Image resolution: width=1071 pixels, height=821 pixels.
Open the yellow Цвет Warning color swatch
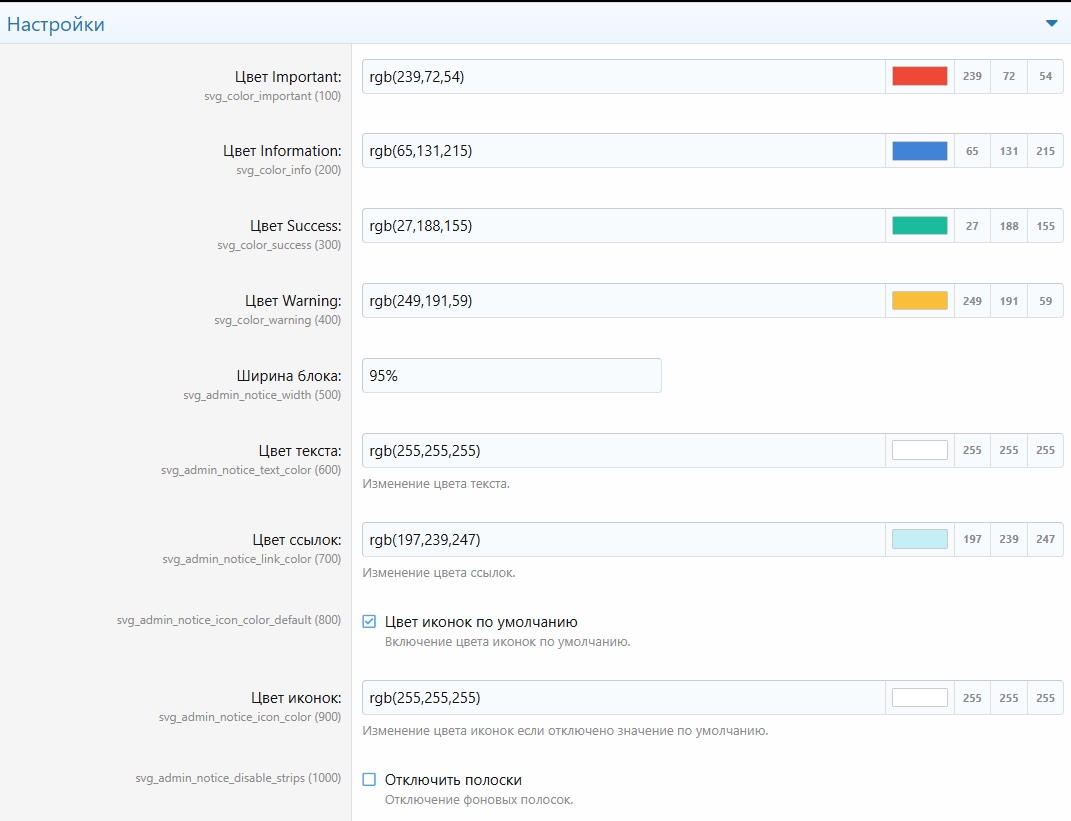(x=919, y=301)
